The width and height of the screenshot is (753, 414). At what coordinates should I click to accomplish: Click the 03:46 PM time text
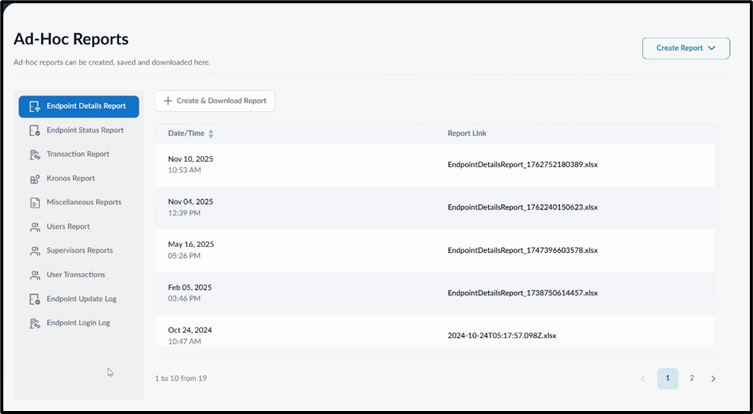coord(184,299)
